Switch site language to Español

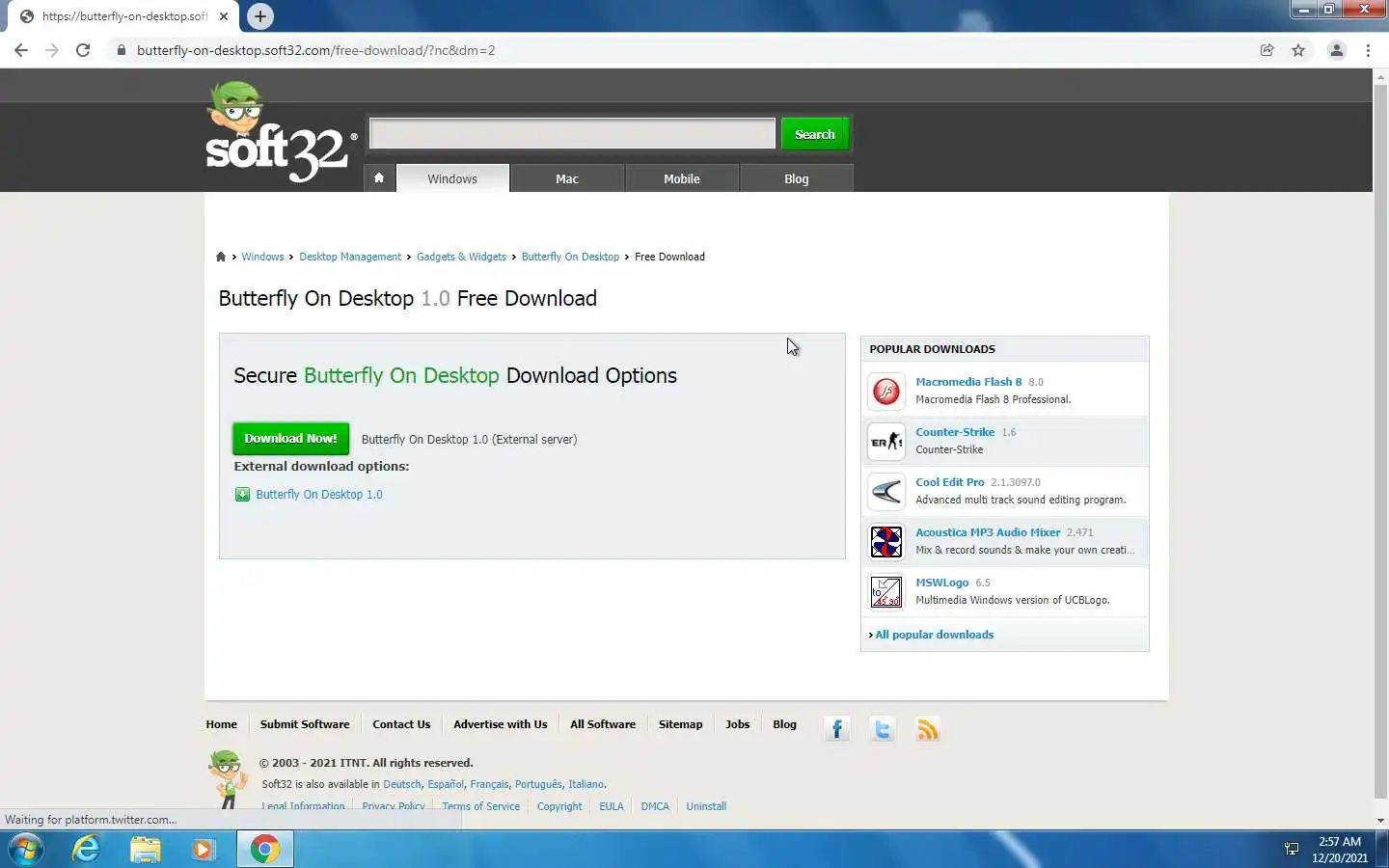click(446, 784)
